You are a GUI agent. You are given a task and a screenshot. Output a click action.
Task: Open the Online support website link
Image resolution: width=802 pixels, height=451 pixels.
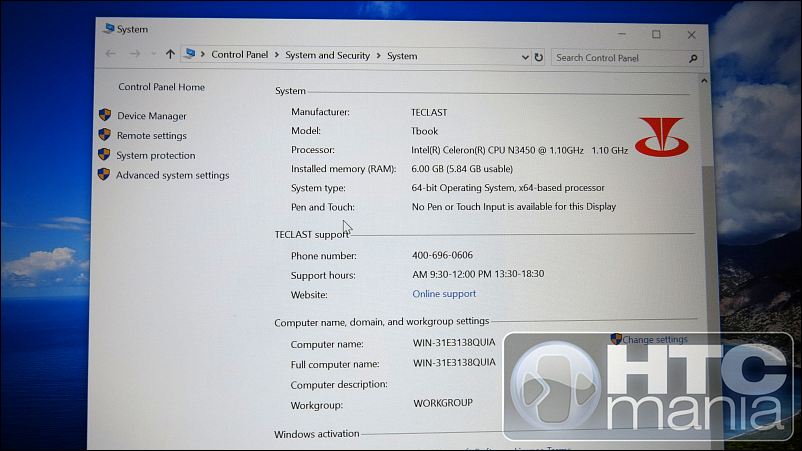point(444,294)
